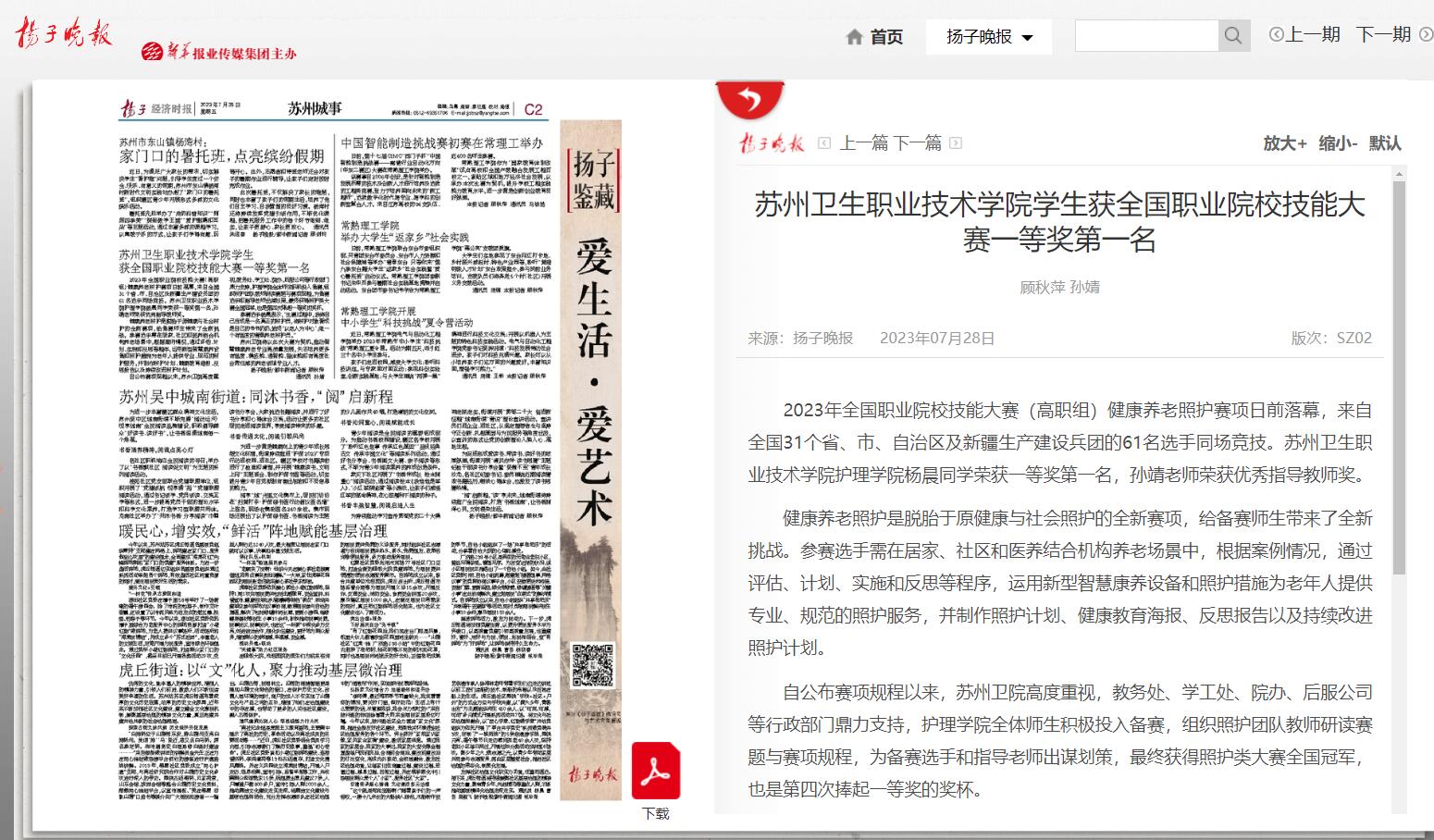
Task: Shrink text with 缩小-
Action: [1338, 143]
